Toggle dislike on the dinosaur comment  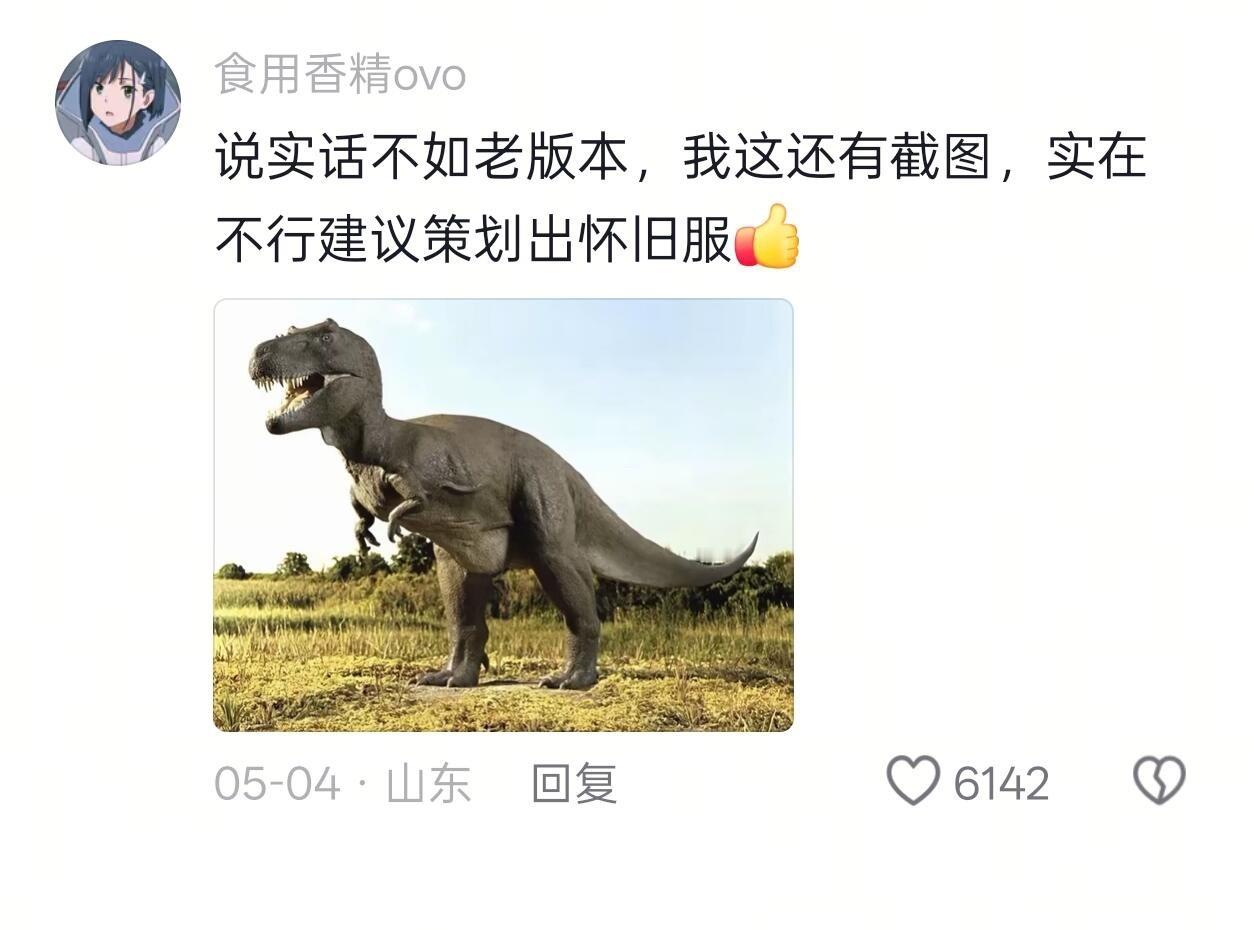click(1159, 781)
